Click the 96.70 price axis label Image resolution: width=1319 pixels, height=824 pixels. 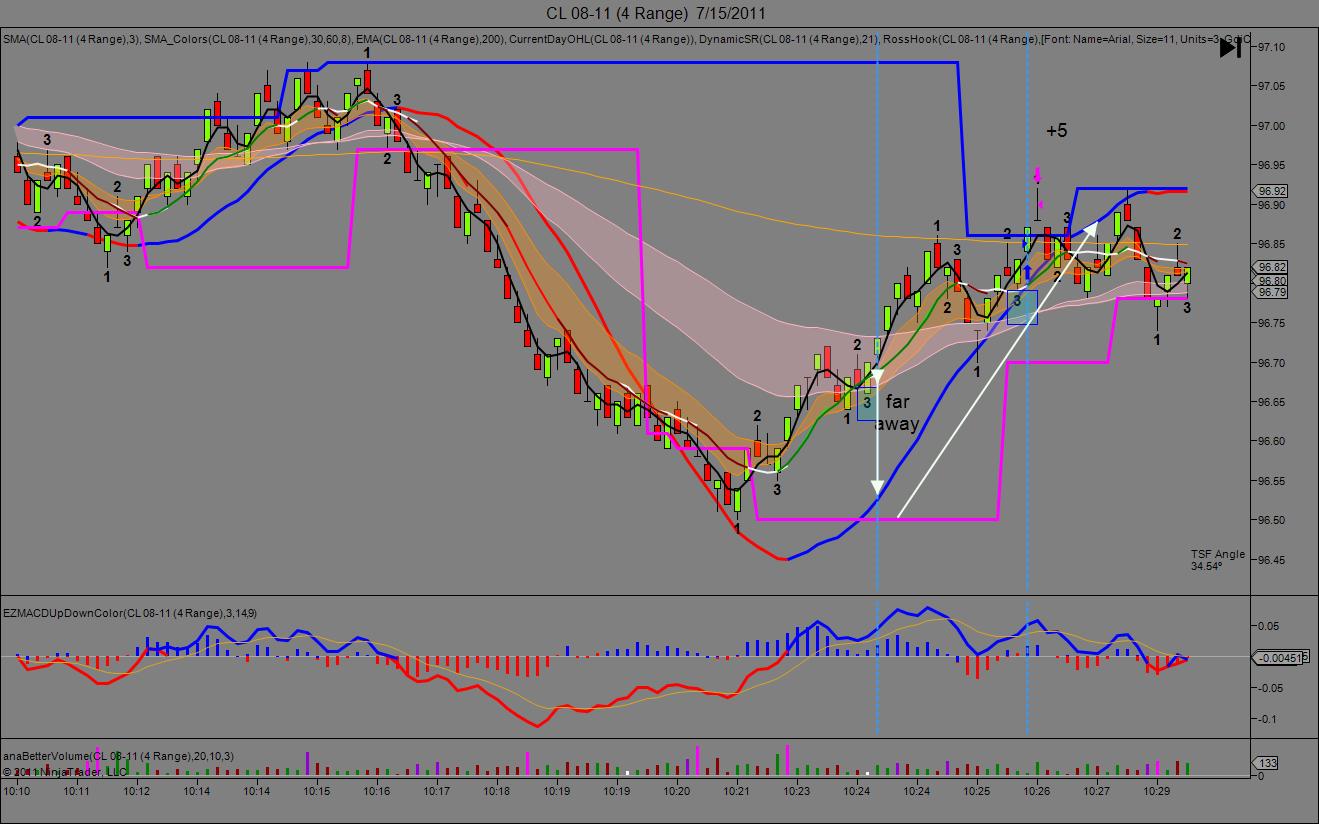(x=1273, y=362)
